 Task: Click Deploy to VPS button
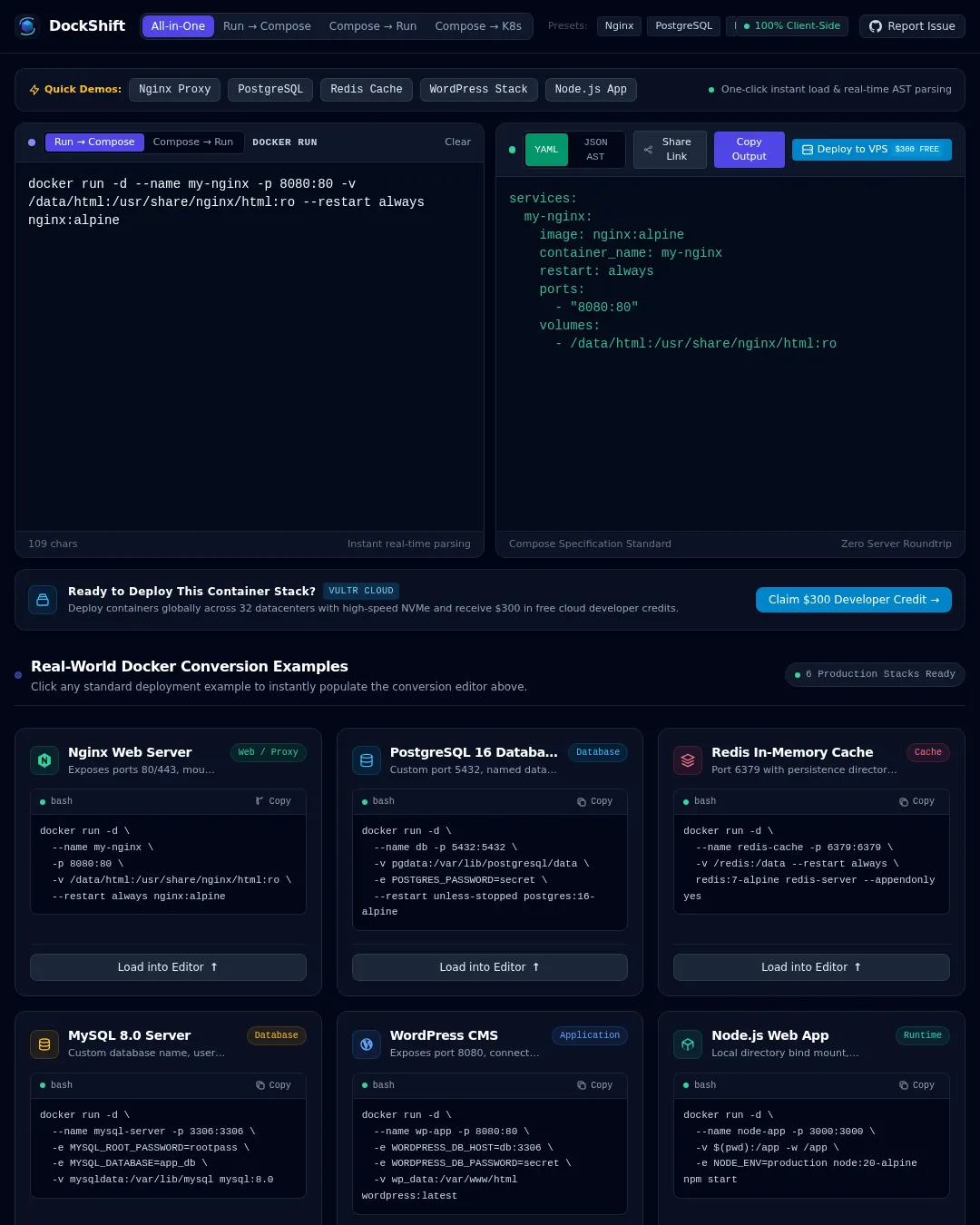click(x=872, y=150)
